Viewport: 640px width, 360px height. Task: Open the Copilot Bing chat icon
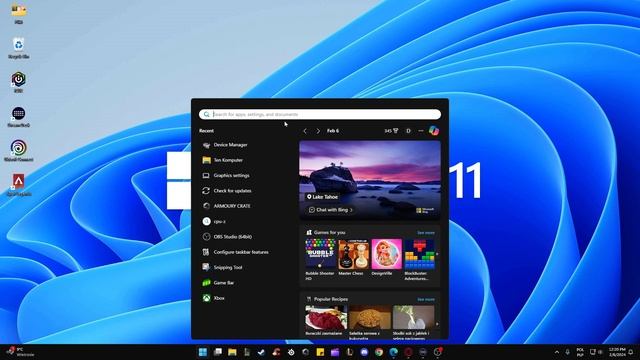[434, 131]
